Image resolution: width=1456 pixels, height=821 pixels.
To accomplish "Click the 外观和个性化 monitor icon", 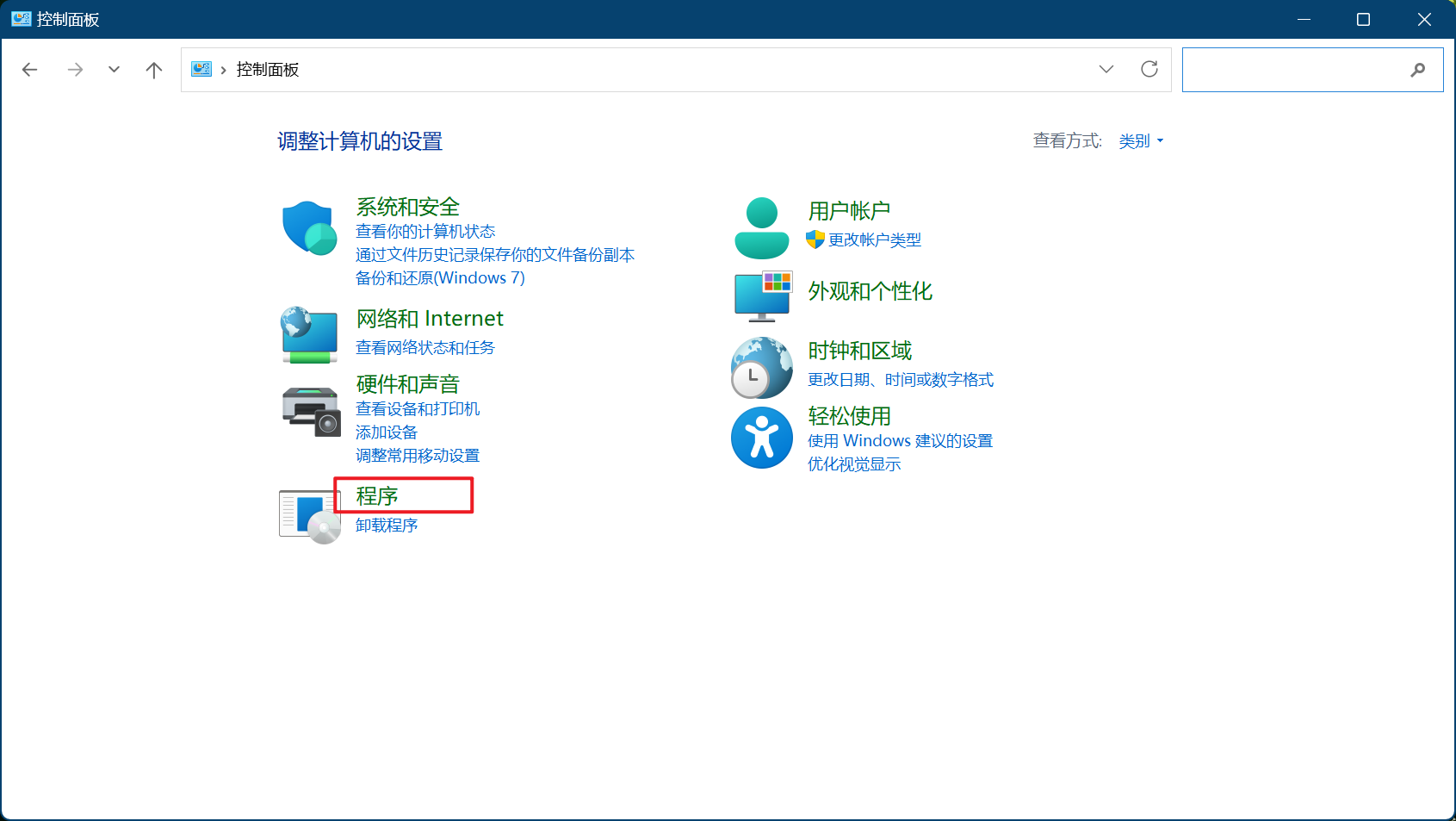I will point(763,295).
